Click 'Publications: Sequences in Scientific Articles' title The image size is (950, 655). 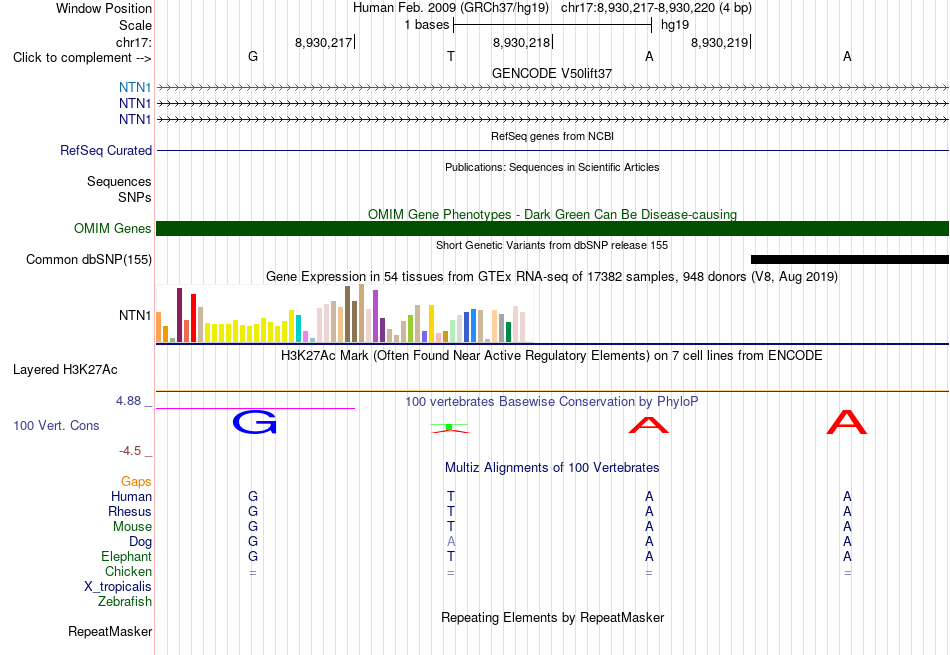(552, 167)
